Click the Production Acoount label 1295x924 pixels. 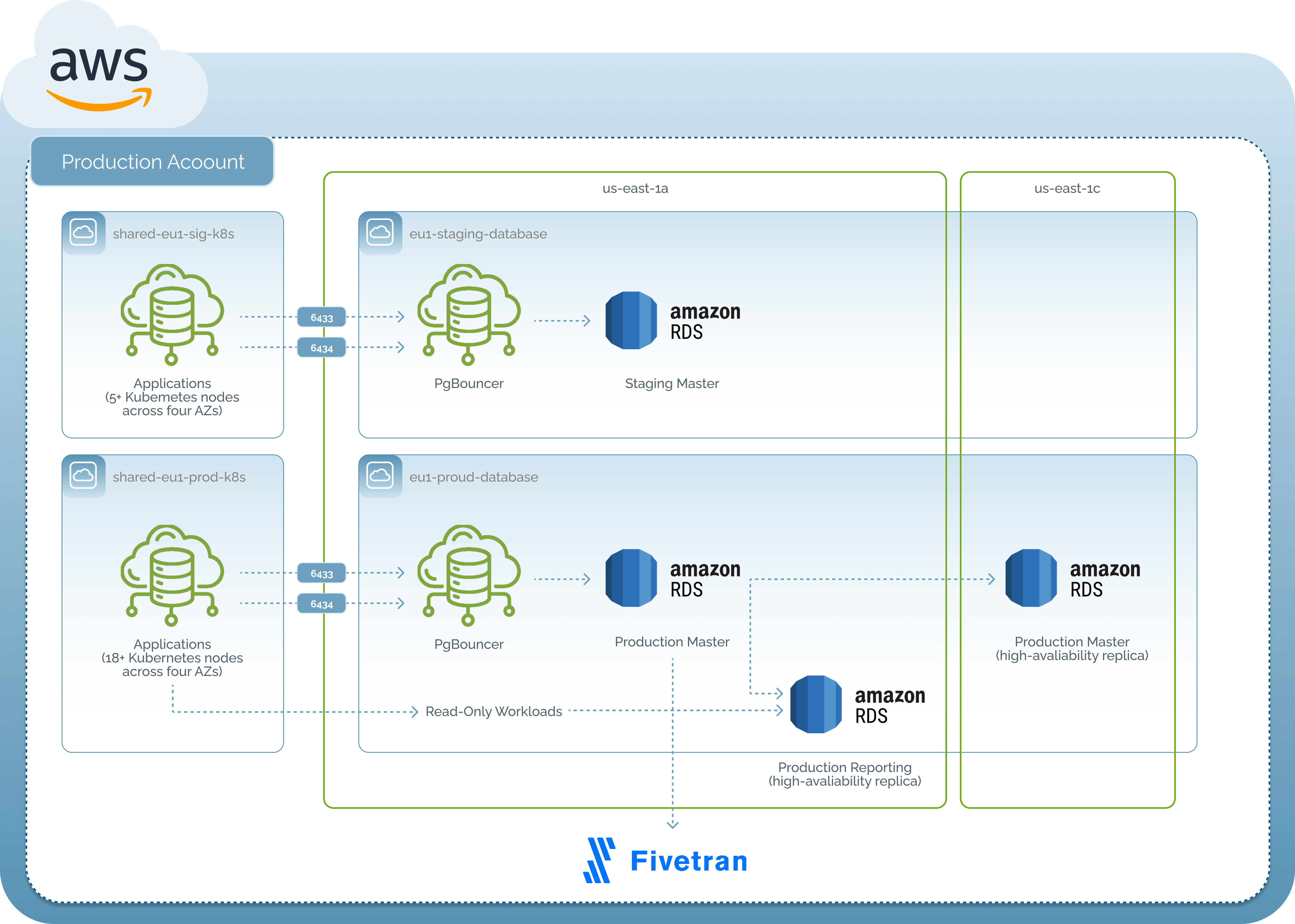[153, 162]
